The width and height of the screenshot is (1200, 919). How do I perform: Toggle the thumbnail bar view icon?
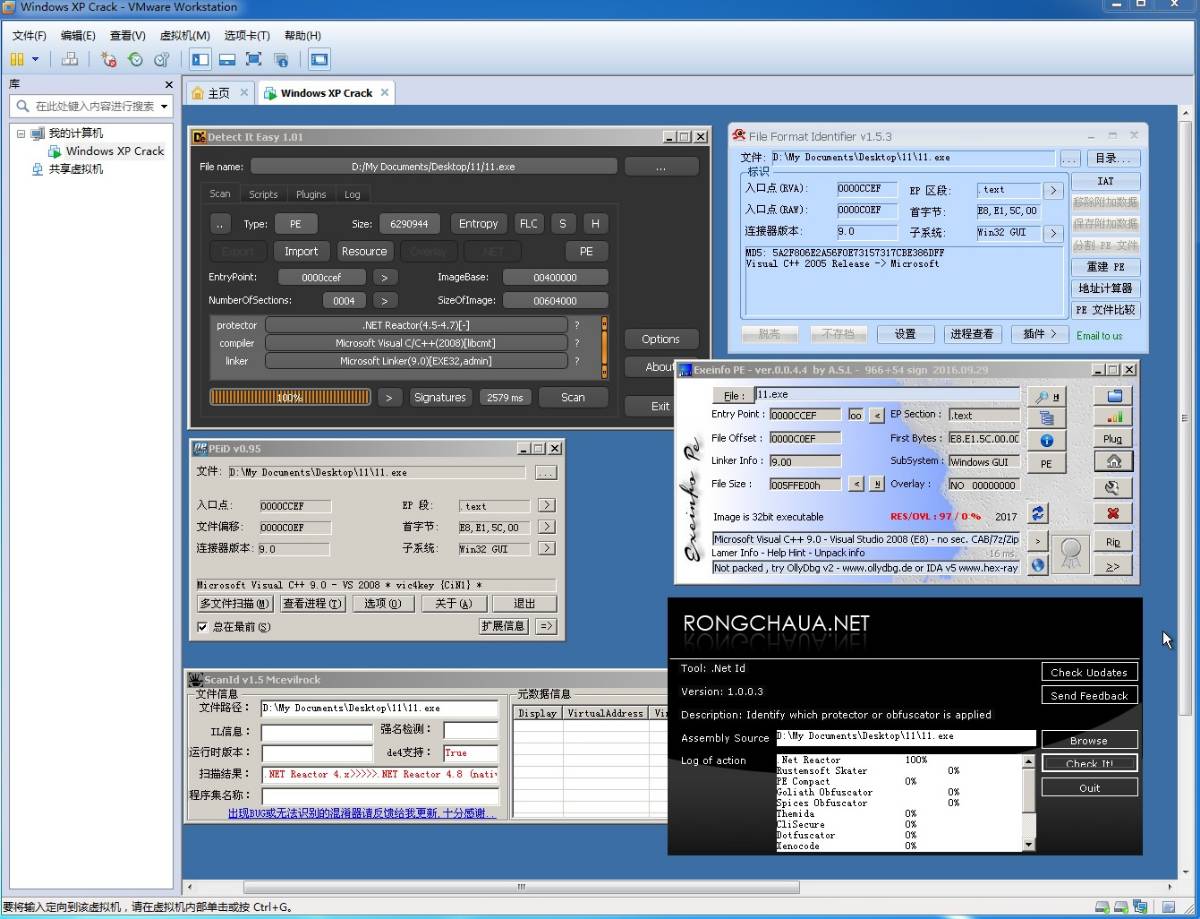click(x=227, y=59)
